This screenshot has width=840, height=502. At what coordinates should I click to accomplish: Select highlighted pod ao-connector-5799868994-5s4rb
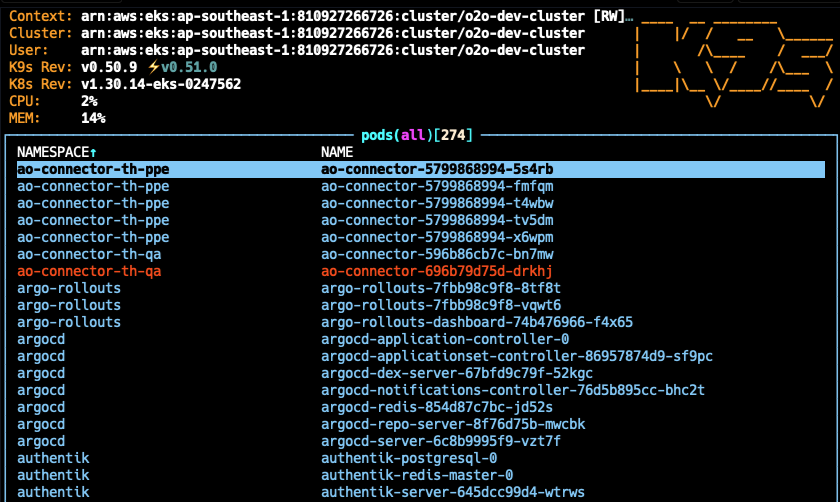[421, 169]
